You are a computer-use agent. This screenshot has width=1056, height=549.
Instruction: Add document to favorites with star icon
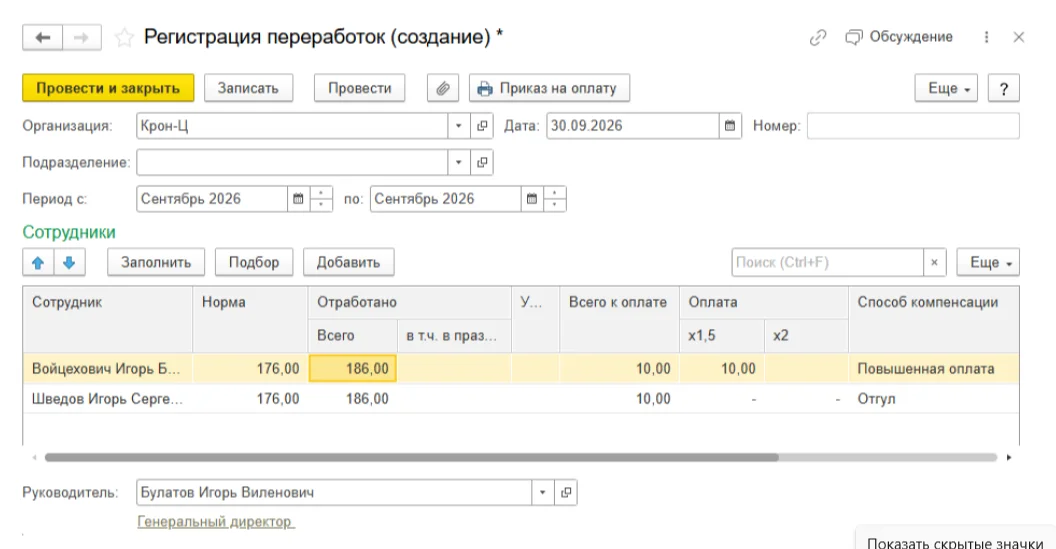click(124, 38)
